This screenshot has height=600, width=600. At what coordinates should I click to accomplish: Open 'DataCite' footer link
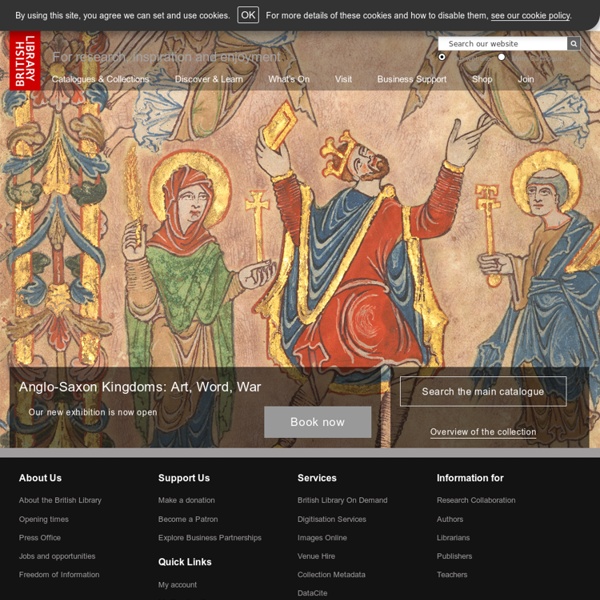pos(312,593)
